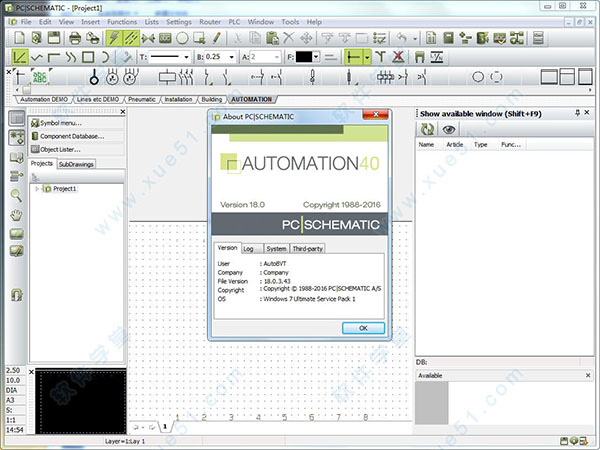The width and height of the screenshot is (600, 450).
Task: Click the Delete X icon in toolbar
Action: pyautogui.click(x=289, y=38)
